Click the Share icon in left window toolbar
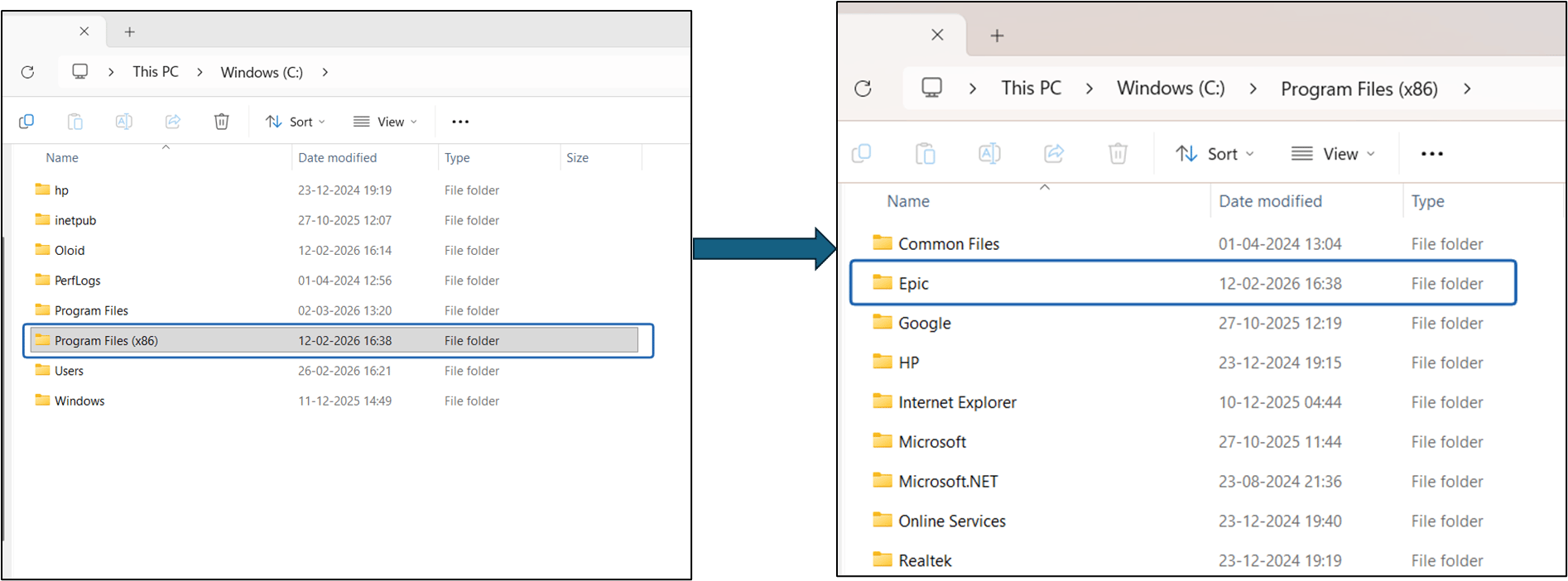 coord(172,122)
